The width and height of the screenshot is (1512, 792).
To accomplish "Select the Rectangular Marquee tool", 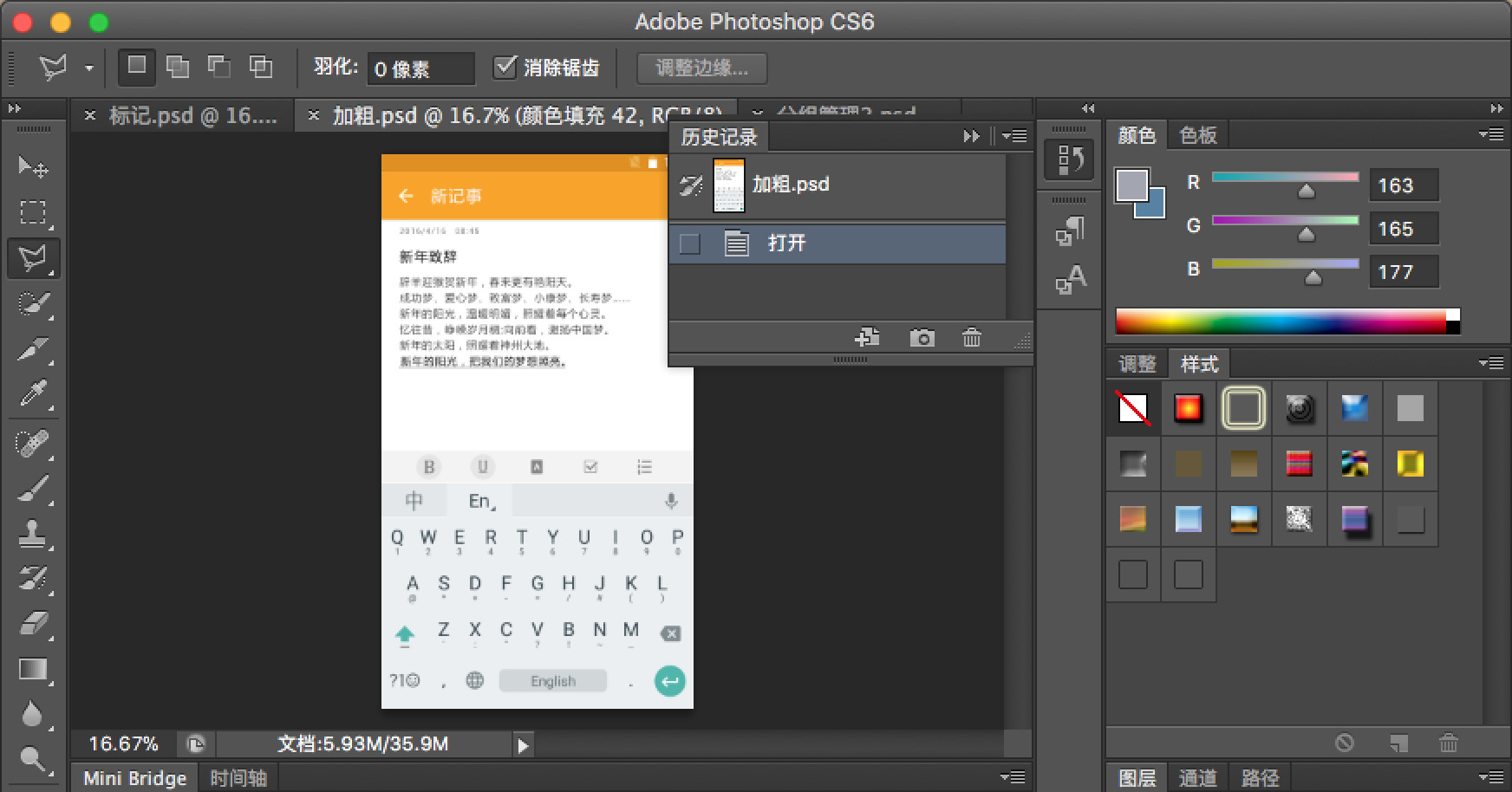I will [33, 212].
